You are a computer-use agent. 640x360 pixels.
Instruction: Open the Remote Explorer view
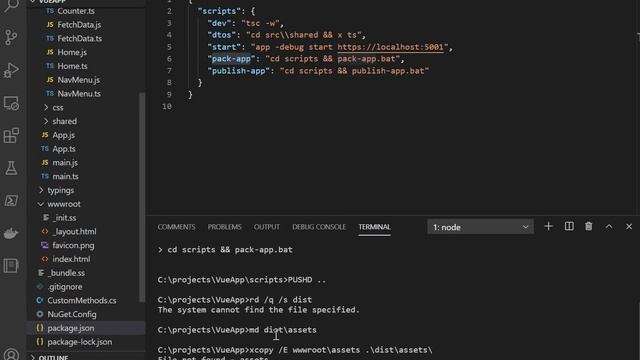[x=11, y=103]
